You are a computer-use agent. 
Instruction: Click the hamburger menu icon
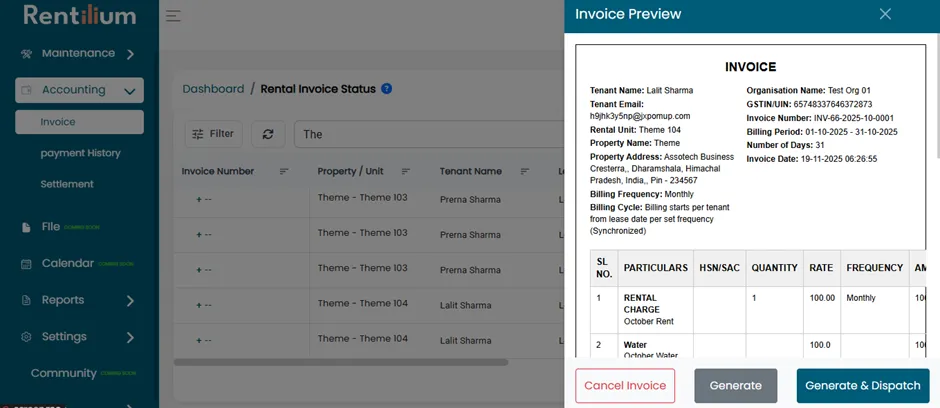[x=173, y=16]
